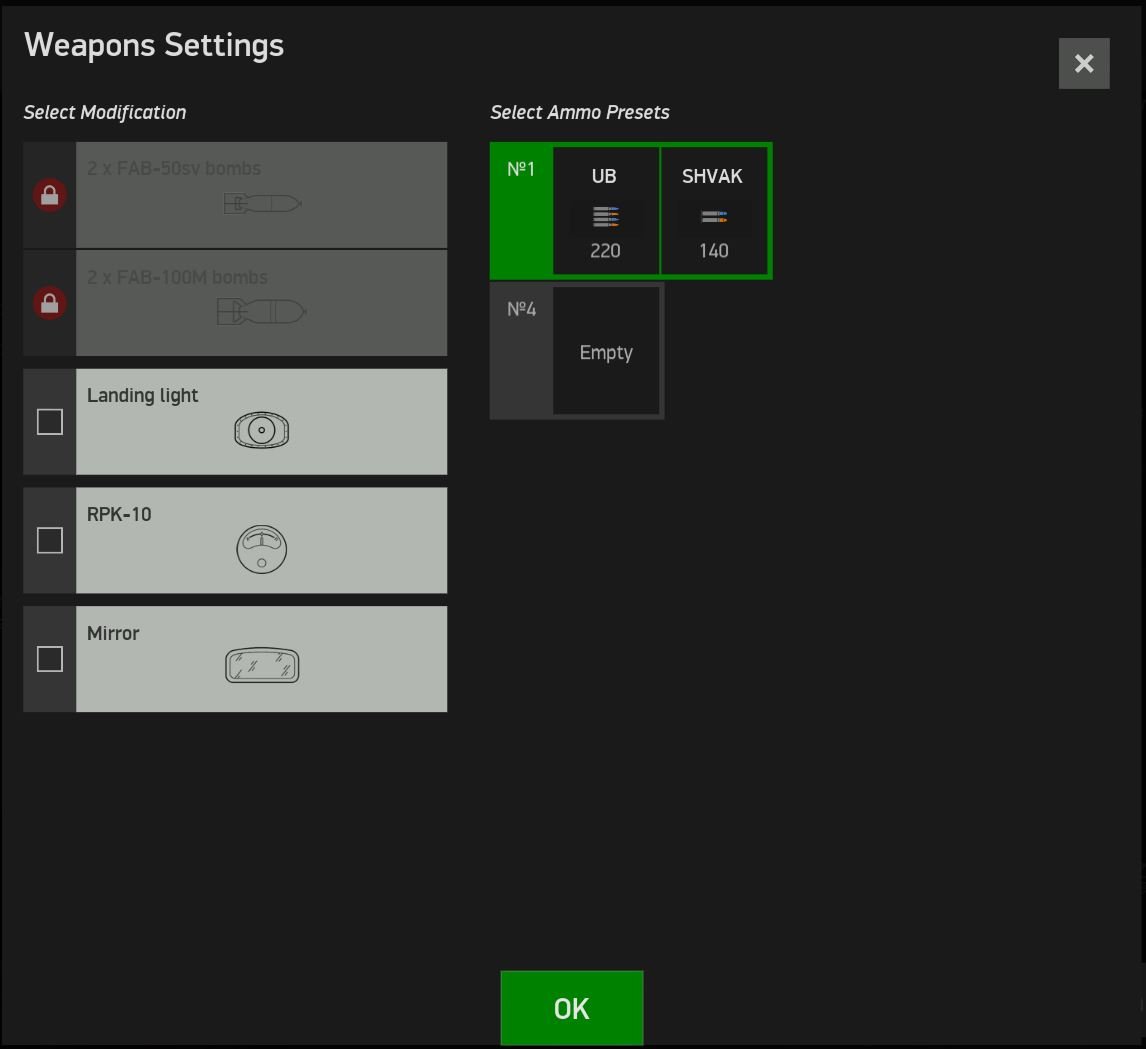Tick the RPK-10 checkbox

pos(50,541)
